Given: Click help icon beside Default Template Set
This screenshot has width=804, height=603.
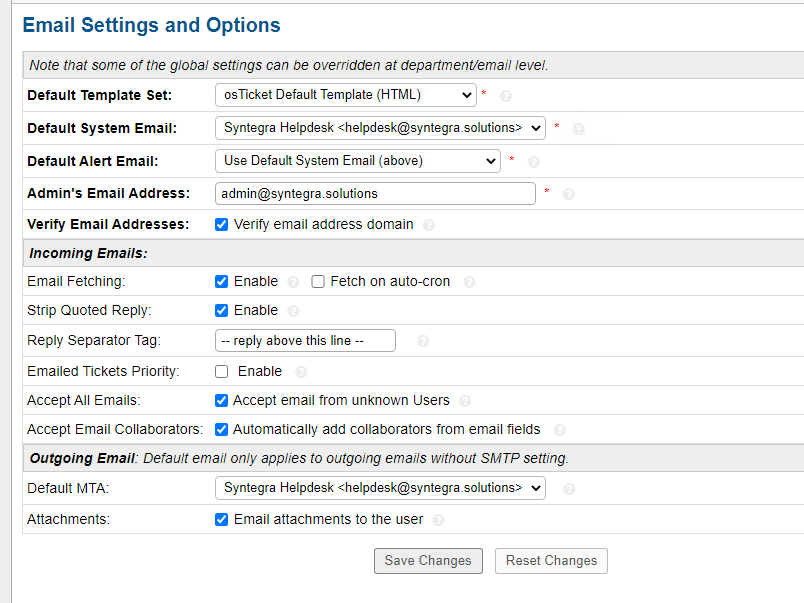Looking at the screenshot, I should point(506,96).
